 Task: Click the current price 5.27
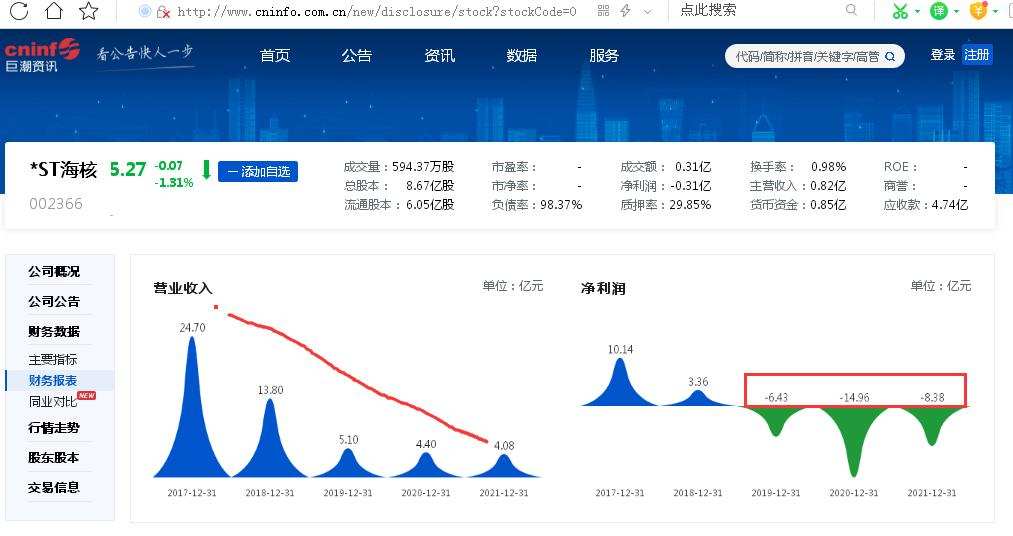tap(128, 170)
